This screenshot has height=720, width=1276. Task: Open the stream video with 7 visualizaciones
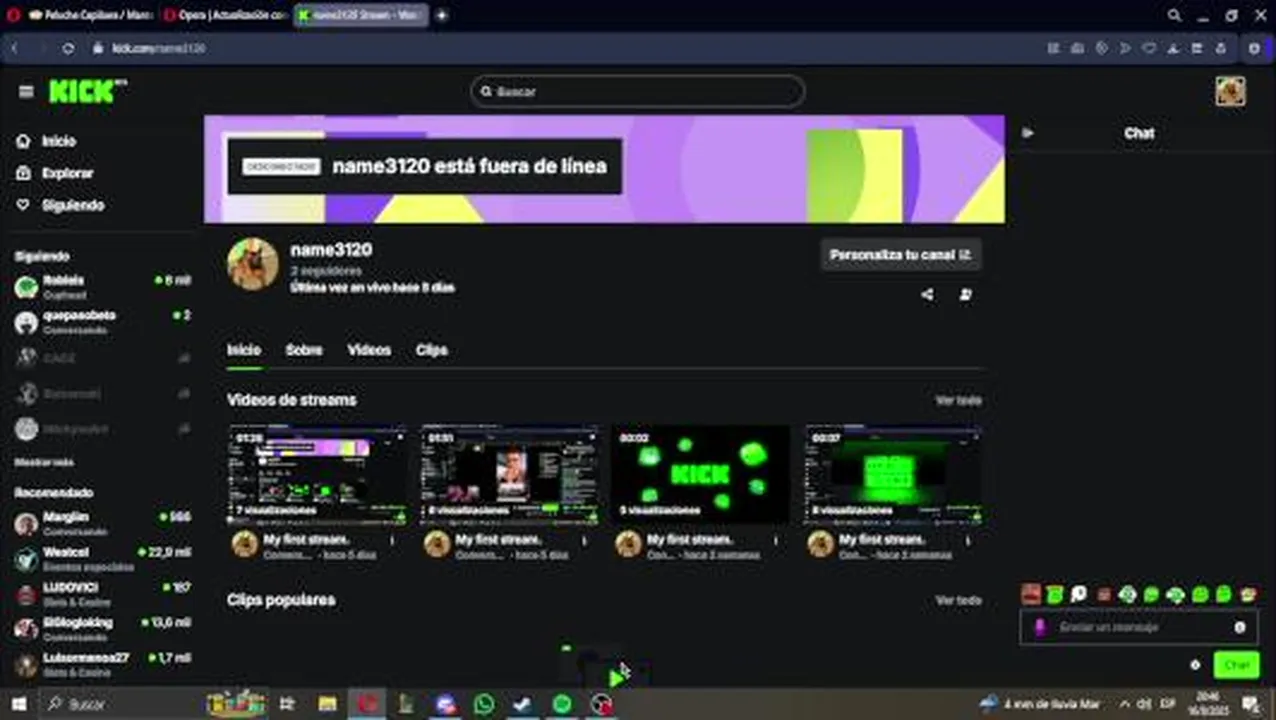pyautogui.click(x=317, y=476)
